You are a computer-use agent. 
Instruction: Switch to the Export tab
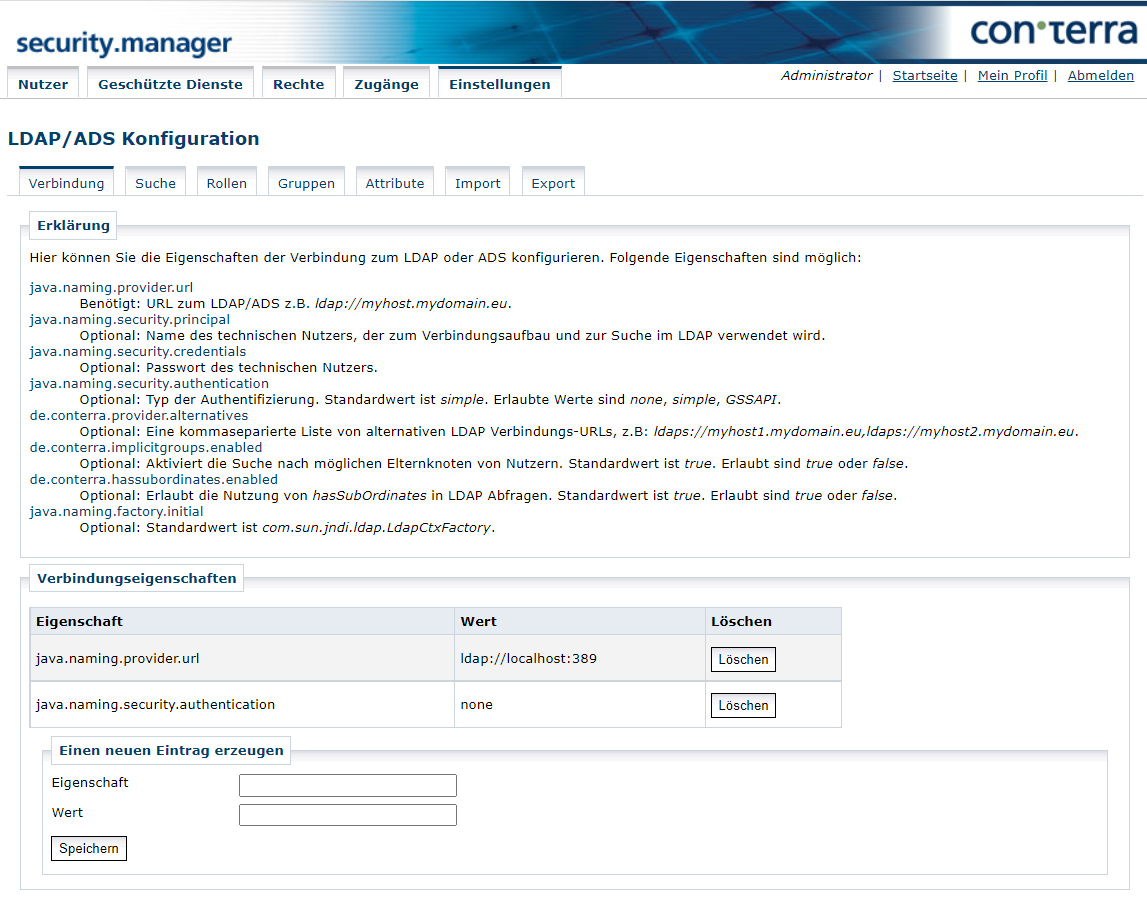(x=553, y=183)
